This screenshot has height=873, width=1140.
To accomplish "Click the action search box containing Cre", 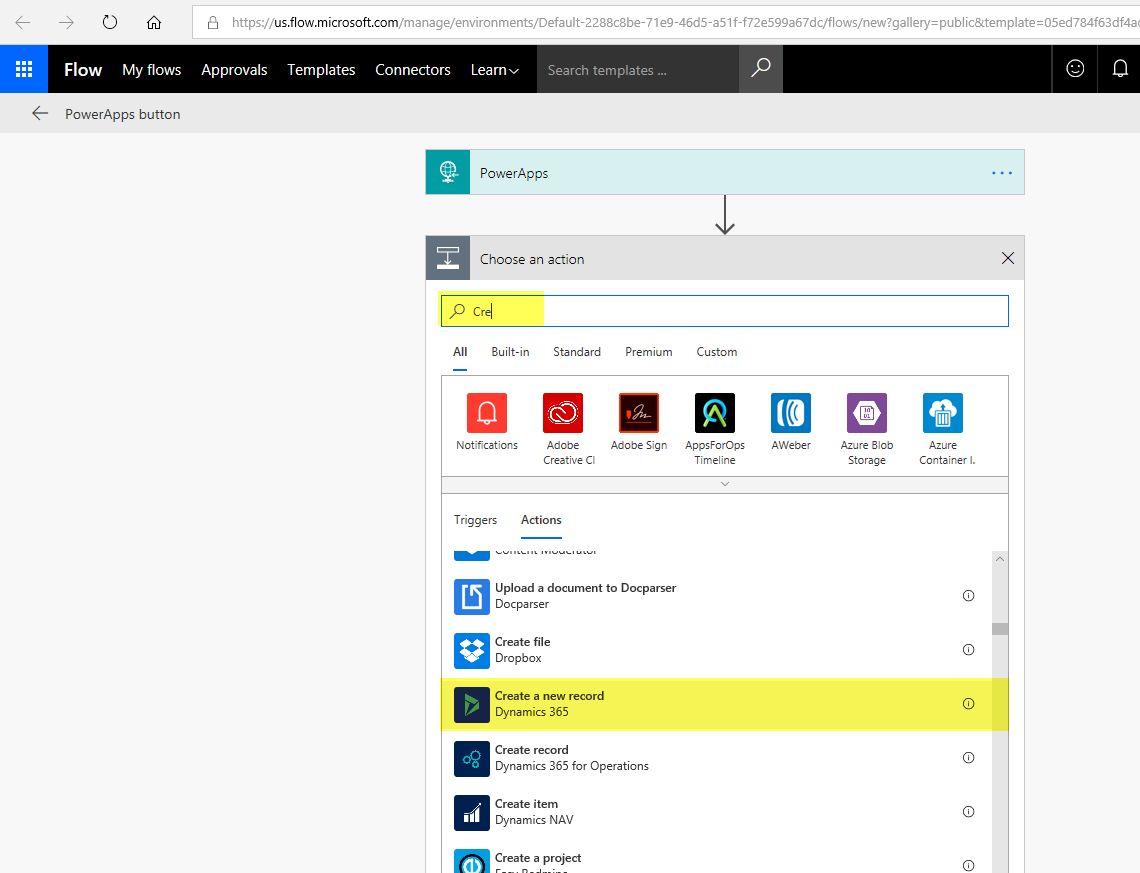I will pyautogui.click(x=724, y=311).
